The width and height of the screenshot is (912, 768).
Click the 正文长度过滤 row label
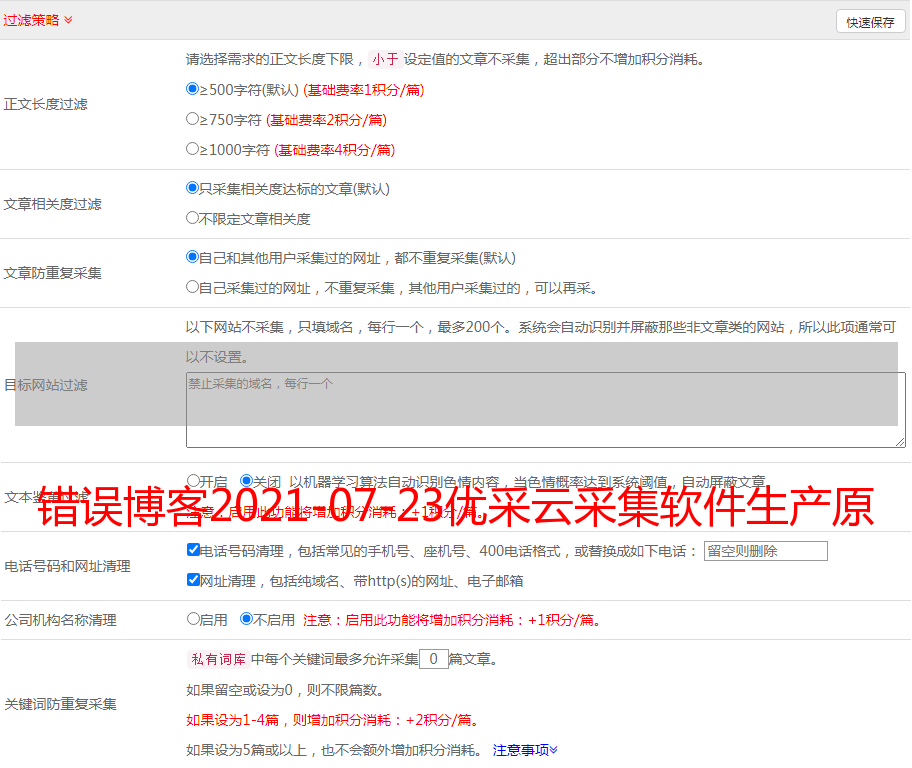tap(46, 104)
